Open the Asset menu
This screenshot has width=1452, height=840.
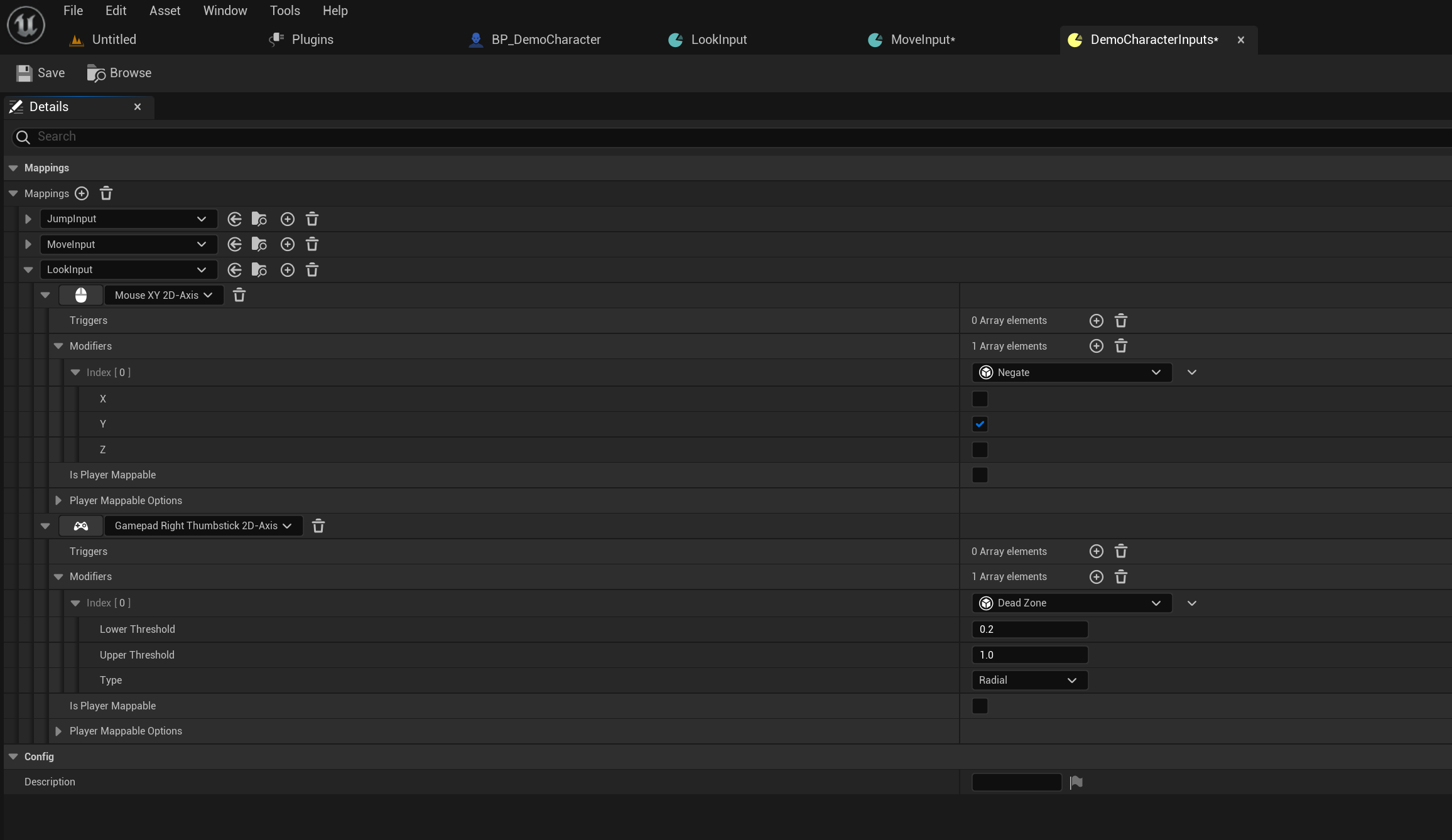[165, 11]
